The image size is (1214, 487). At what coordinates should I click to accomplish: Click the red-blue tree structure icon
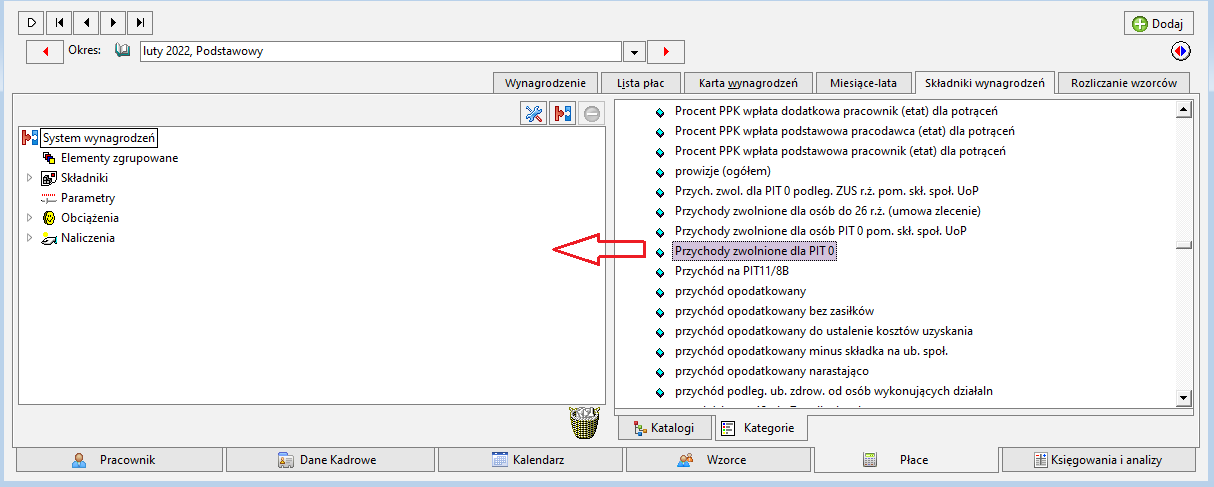point(562,114)
